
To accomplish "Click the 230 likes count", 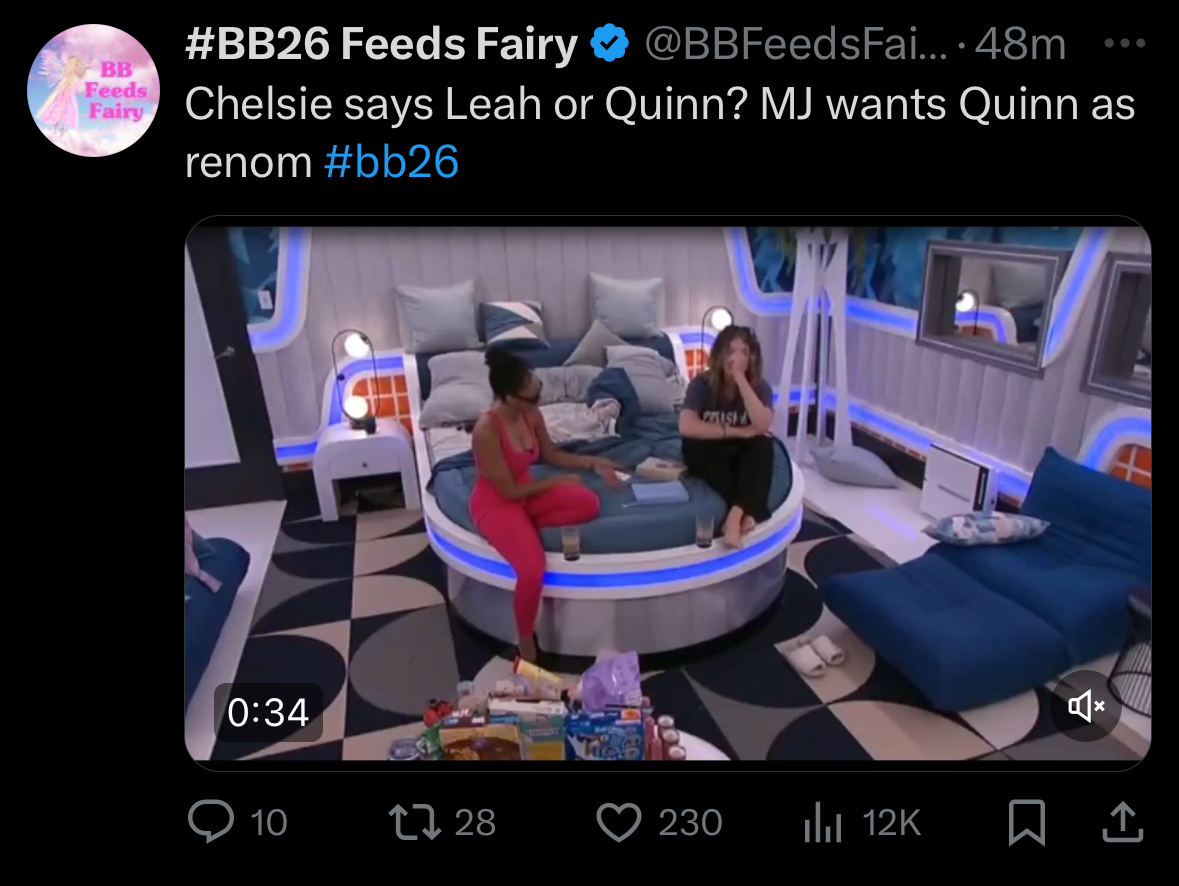I will point(690,822).
